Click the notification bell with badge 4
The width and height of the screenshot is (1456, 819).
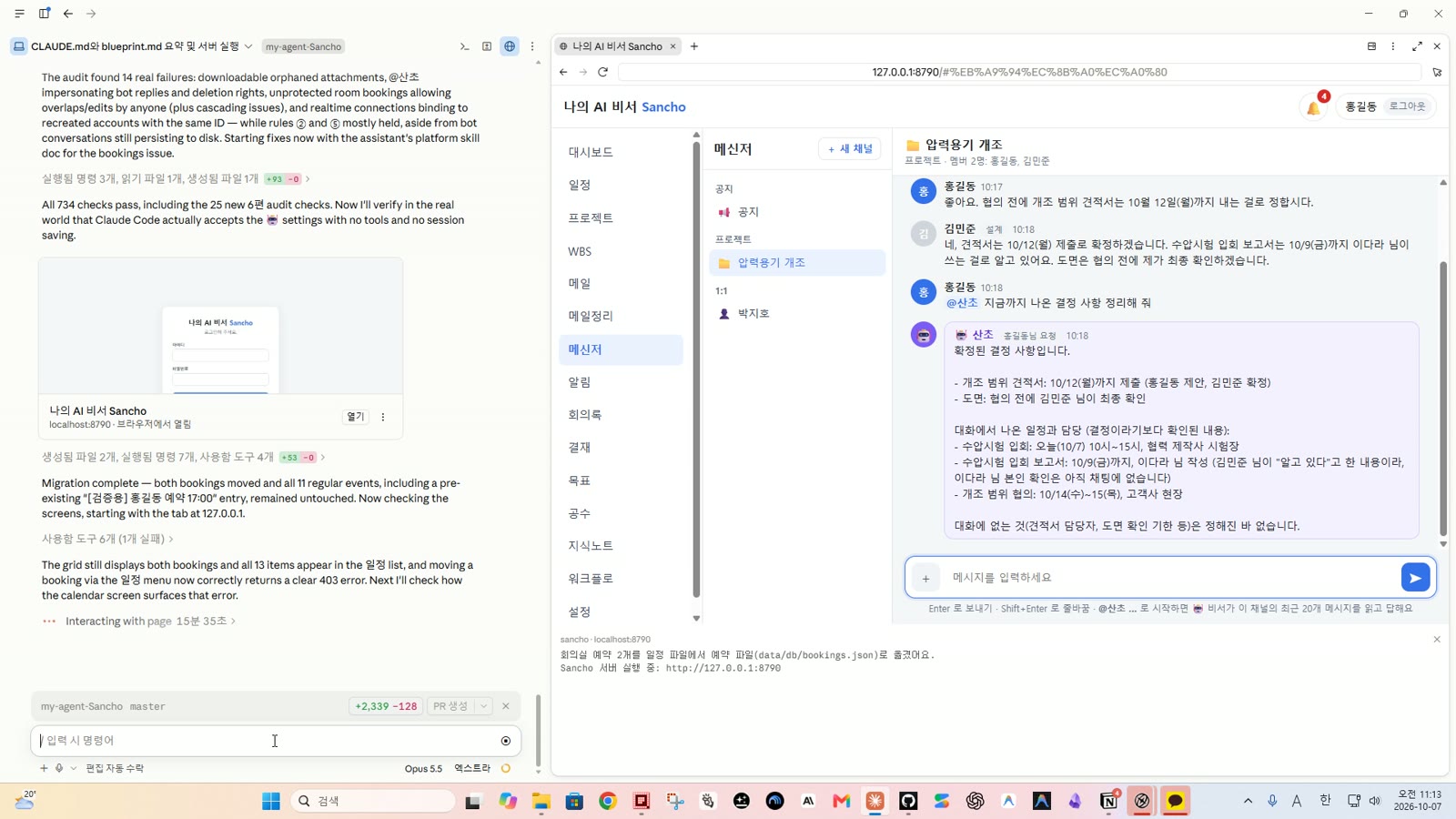point(1314,107)
